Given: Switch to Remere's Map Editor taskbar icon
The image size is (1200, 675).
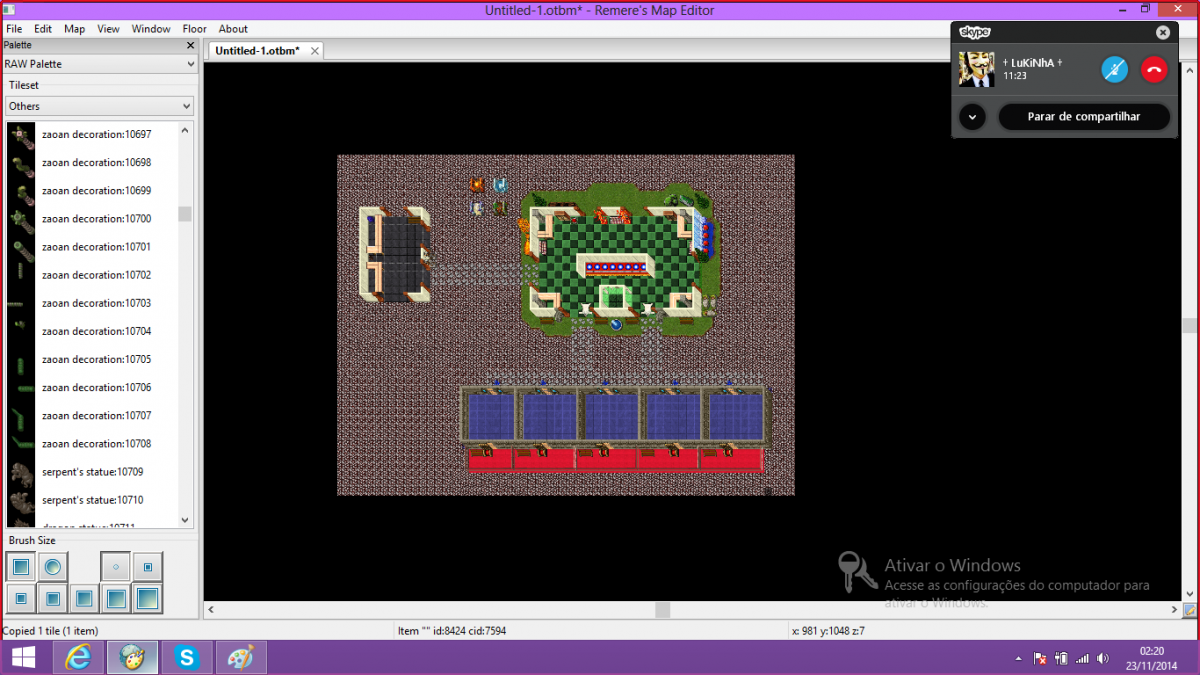Looking at the screenshot, I should pyautogui.click(x=132, y=657).
